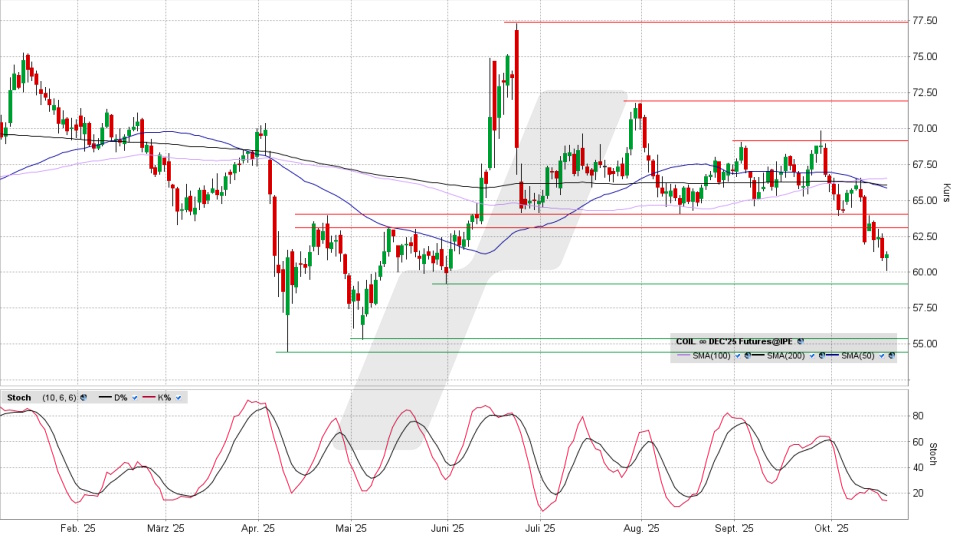The width and height of the screenshot is (960, 540).
Task: Hide the K% line via its checkmark
Action: 179,397
